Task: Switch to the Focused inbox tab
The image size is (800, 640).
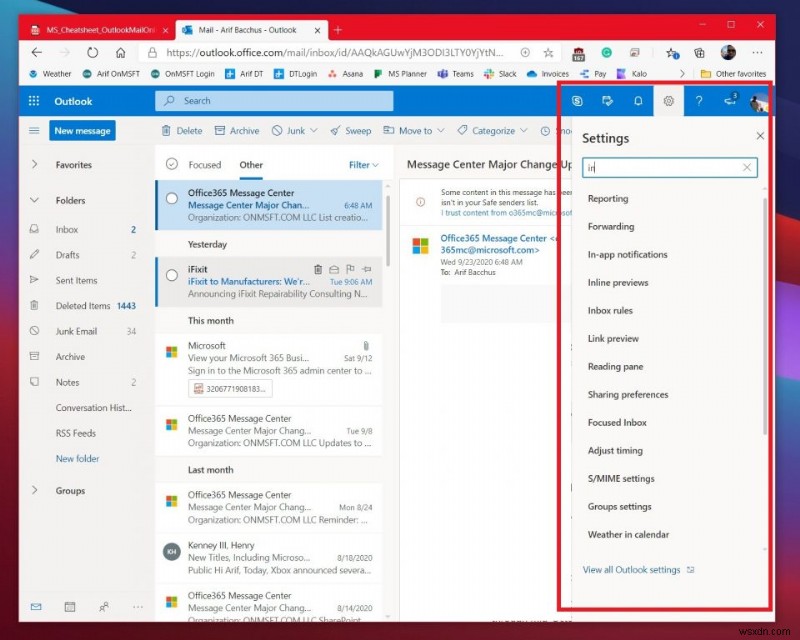Action: pyautogui.click(x=203, y=165)
